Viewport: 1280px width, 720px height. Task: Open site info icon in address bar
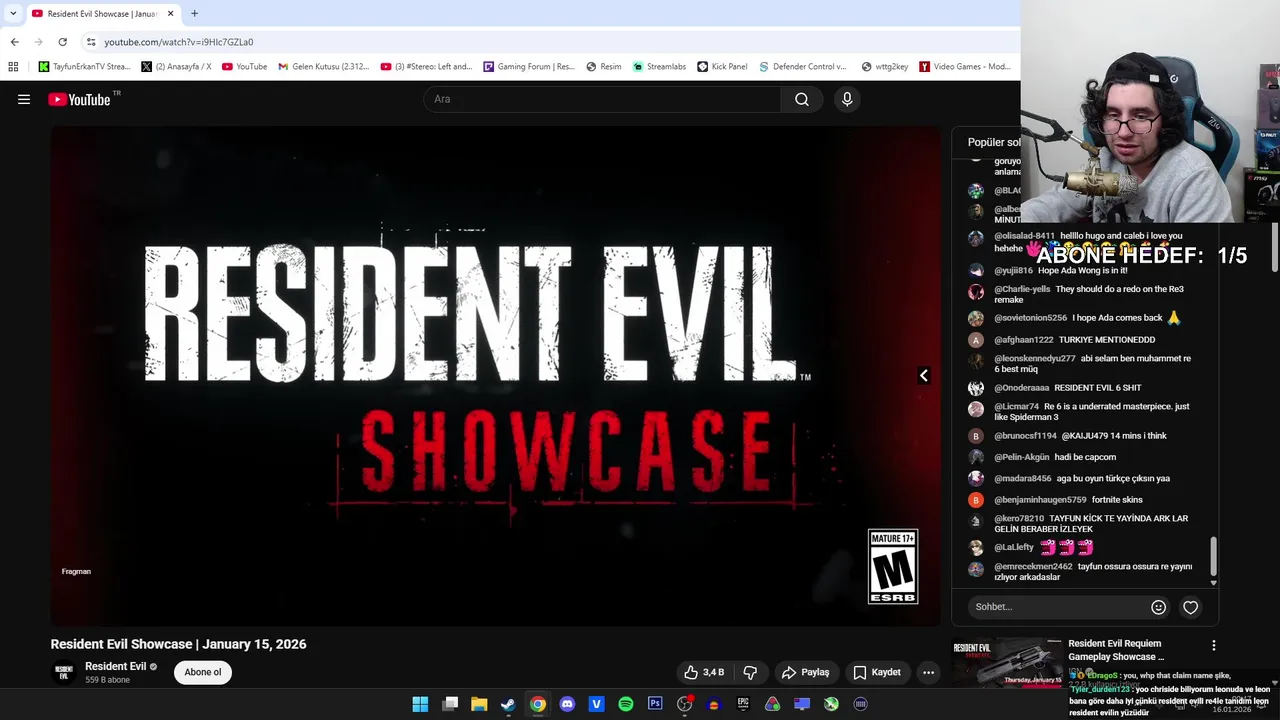pyautogui.click(x=91, y=42)
